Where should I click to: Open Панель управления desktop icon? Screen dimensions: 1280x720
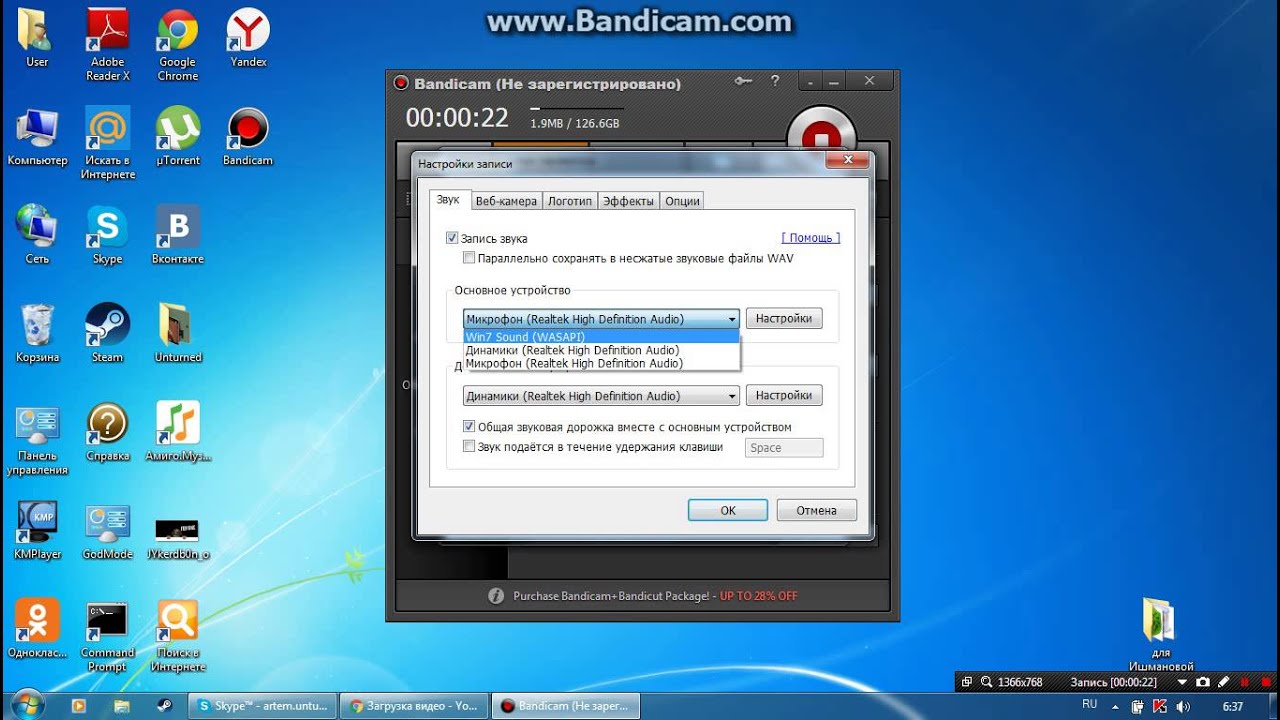point(37,440)
